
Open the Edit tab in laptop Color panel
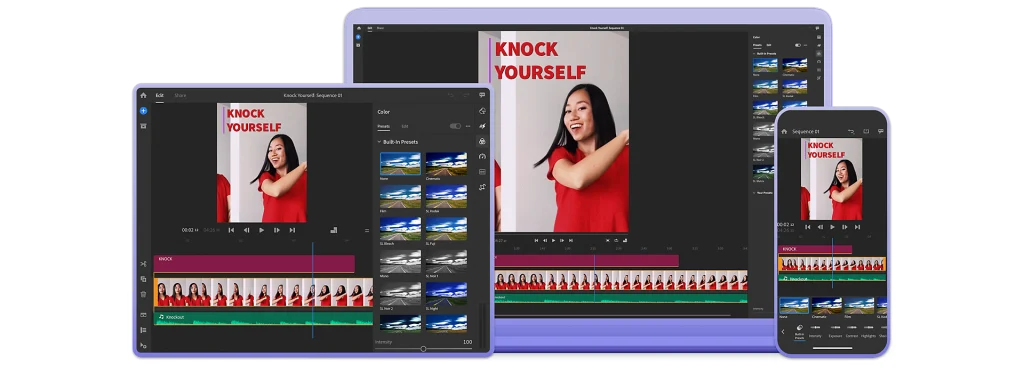pos(769,45)
